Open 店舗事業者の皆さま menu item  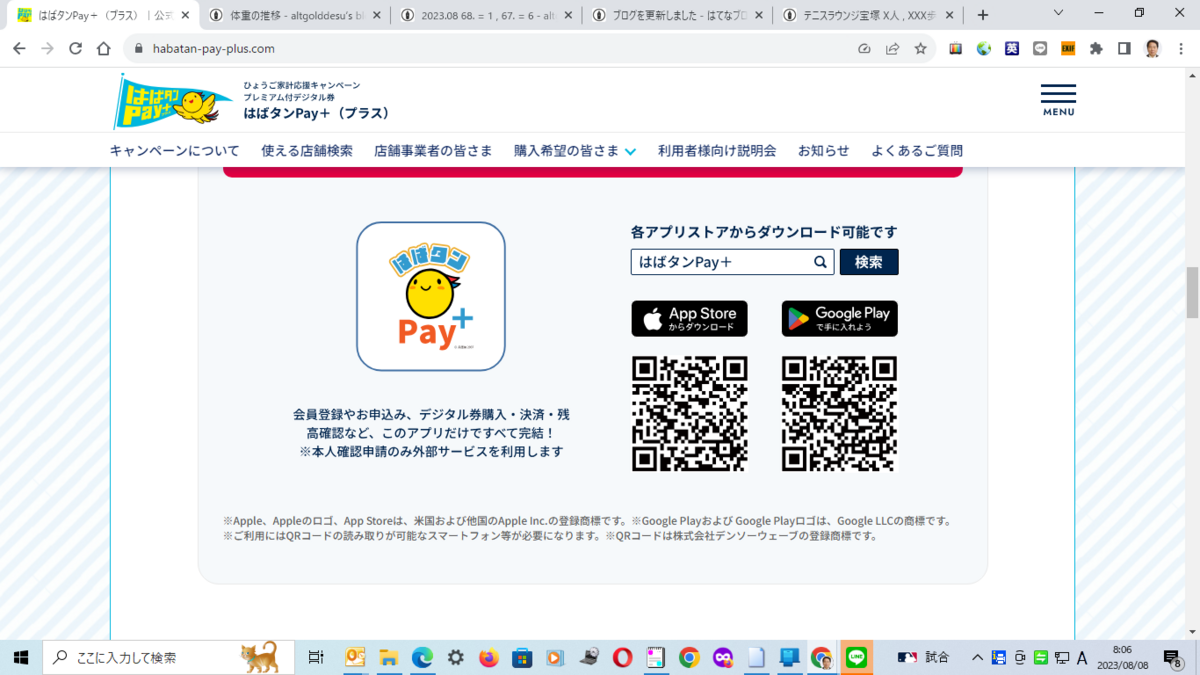point(433,151)
